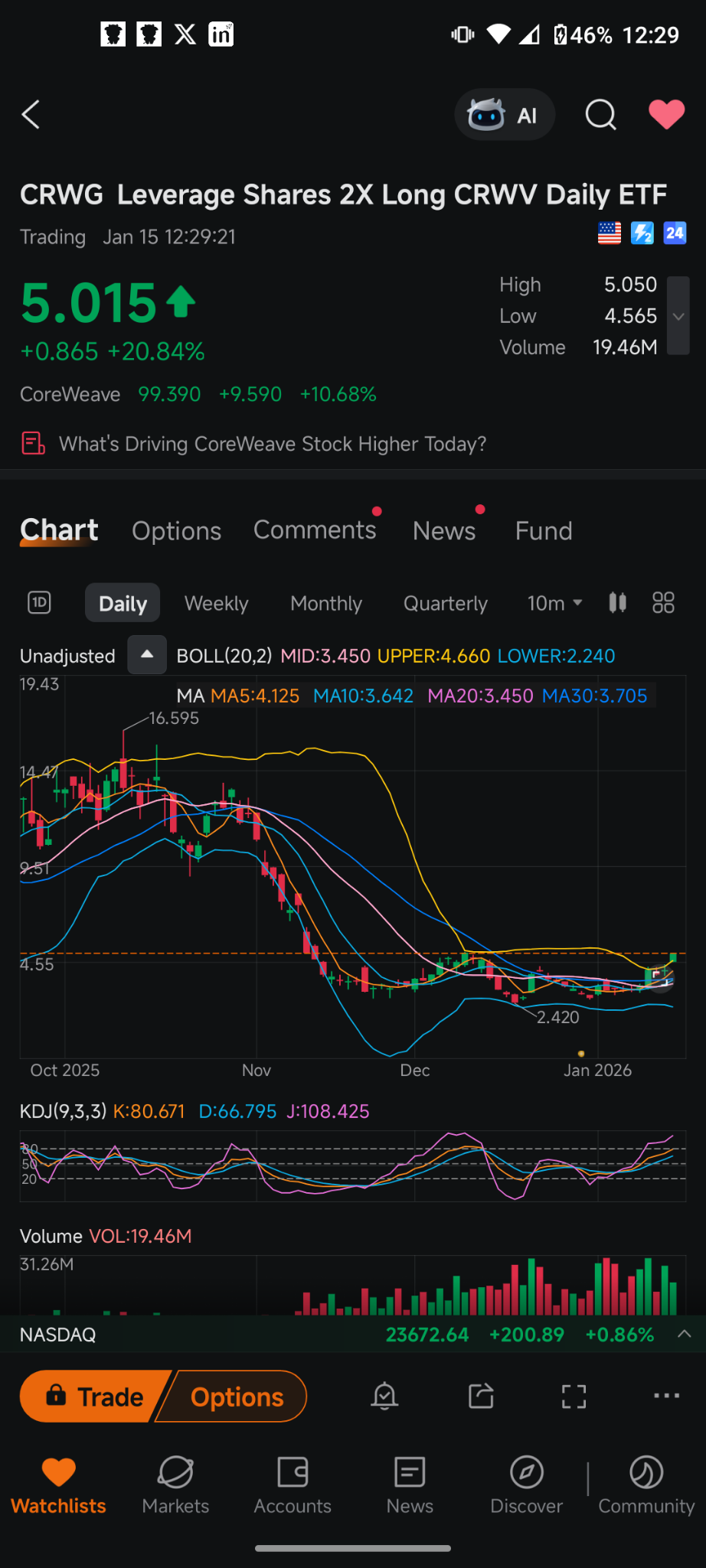Open the Accounts bottom tab
The width and height of the screenshot is (706, 1568).
pos(293,1485)
